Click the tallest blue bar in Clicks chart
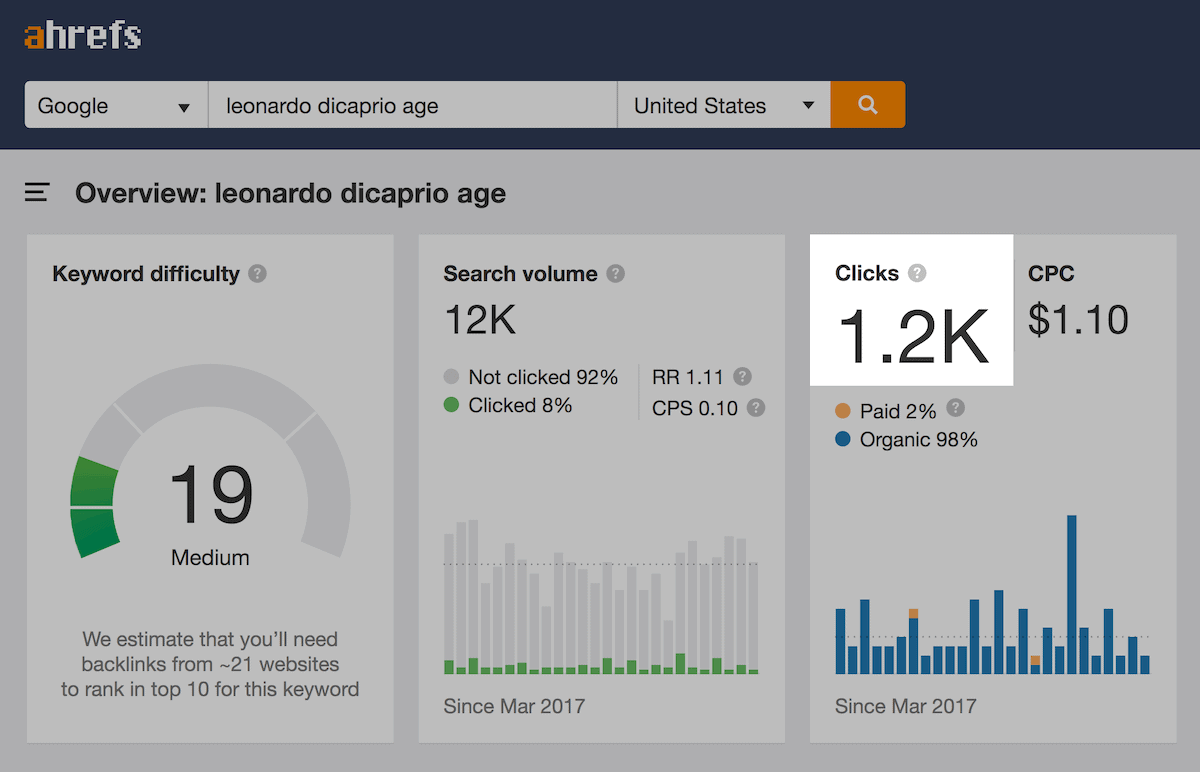Viewport: 1200px width, 772px height. click(x=1072, y=594)
